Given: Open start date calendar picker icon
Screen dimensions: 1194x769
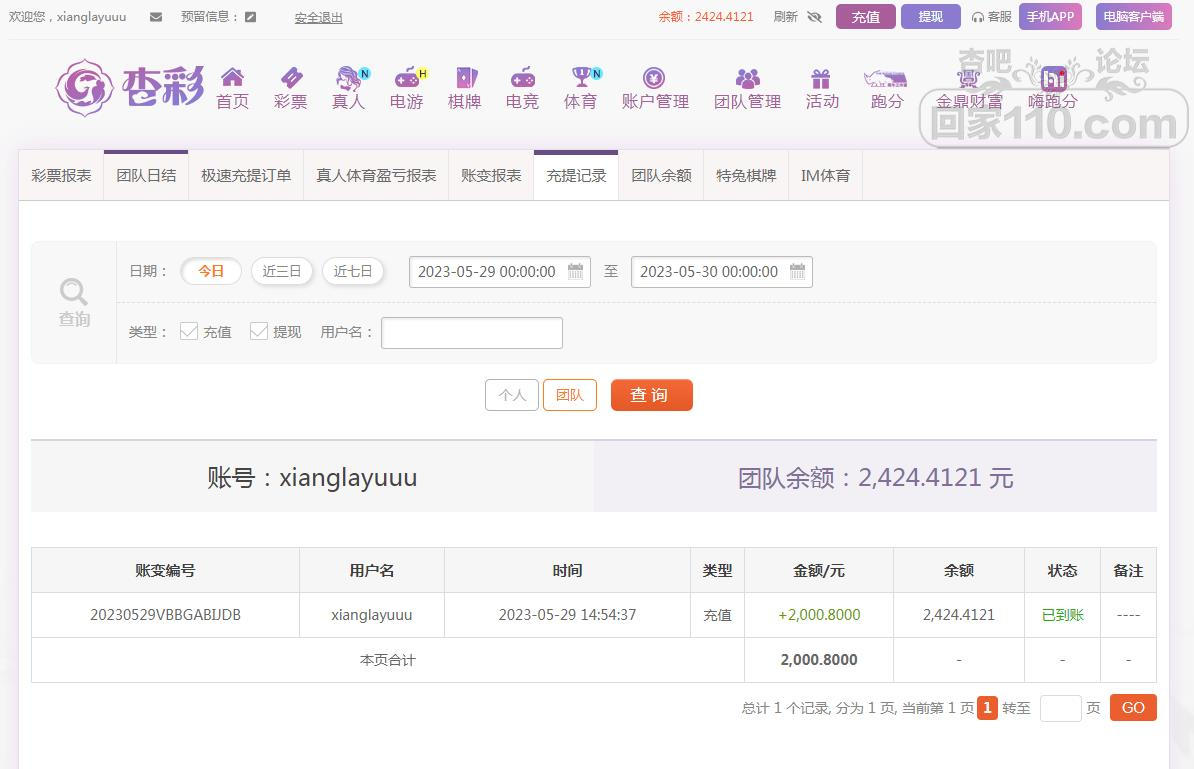Looking at the screenshot, I should (576, 271).
